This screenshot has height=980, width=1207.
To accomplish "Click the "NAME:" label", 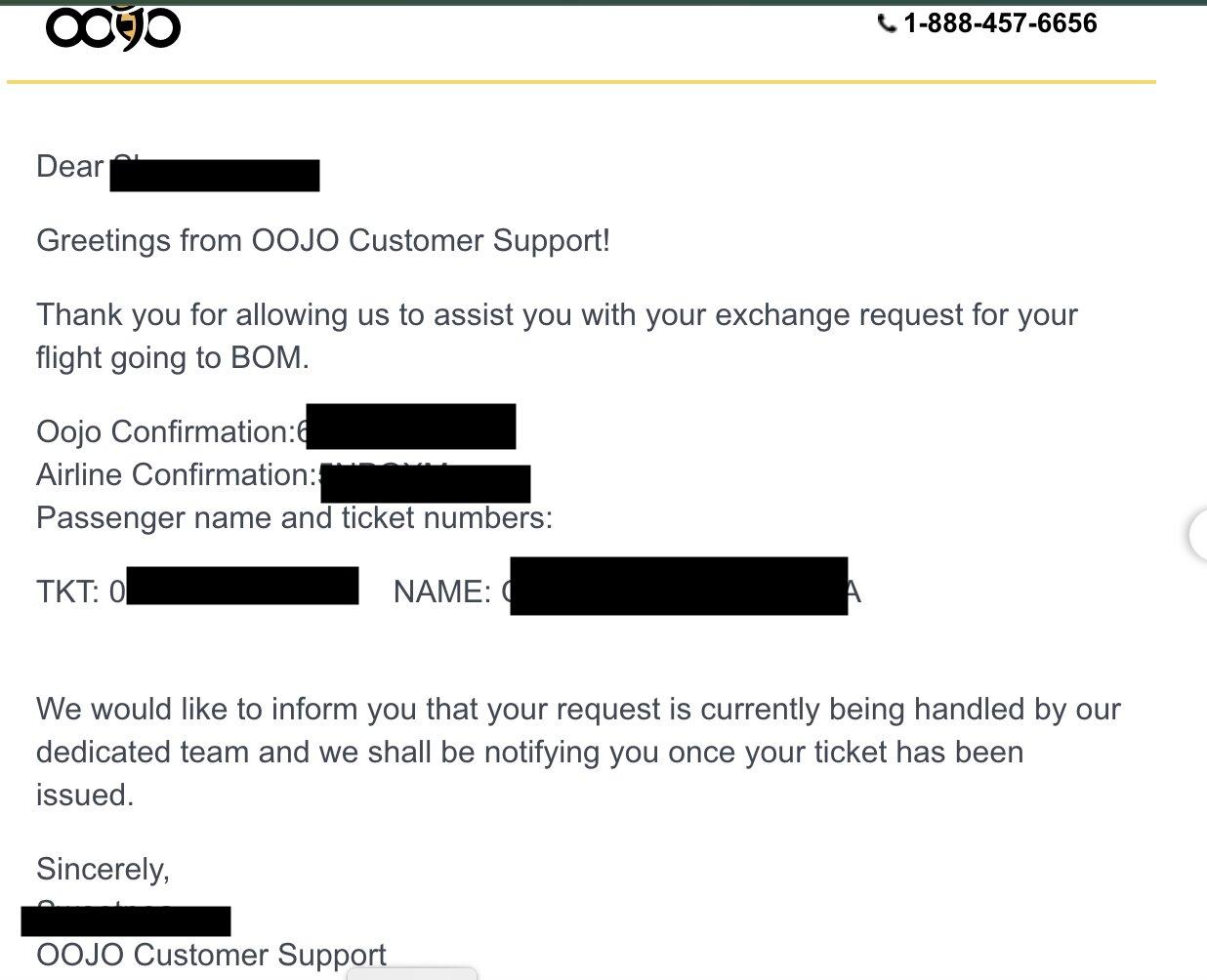I will click(x=441, y=592).
